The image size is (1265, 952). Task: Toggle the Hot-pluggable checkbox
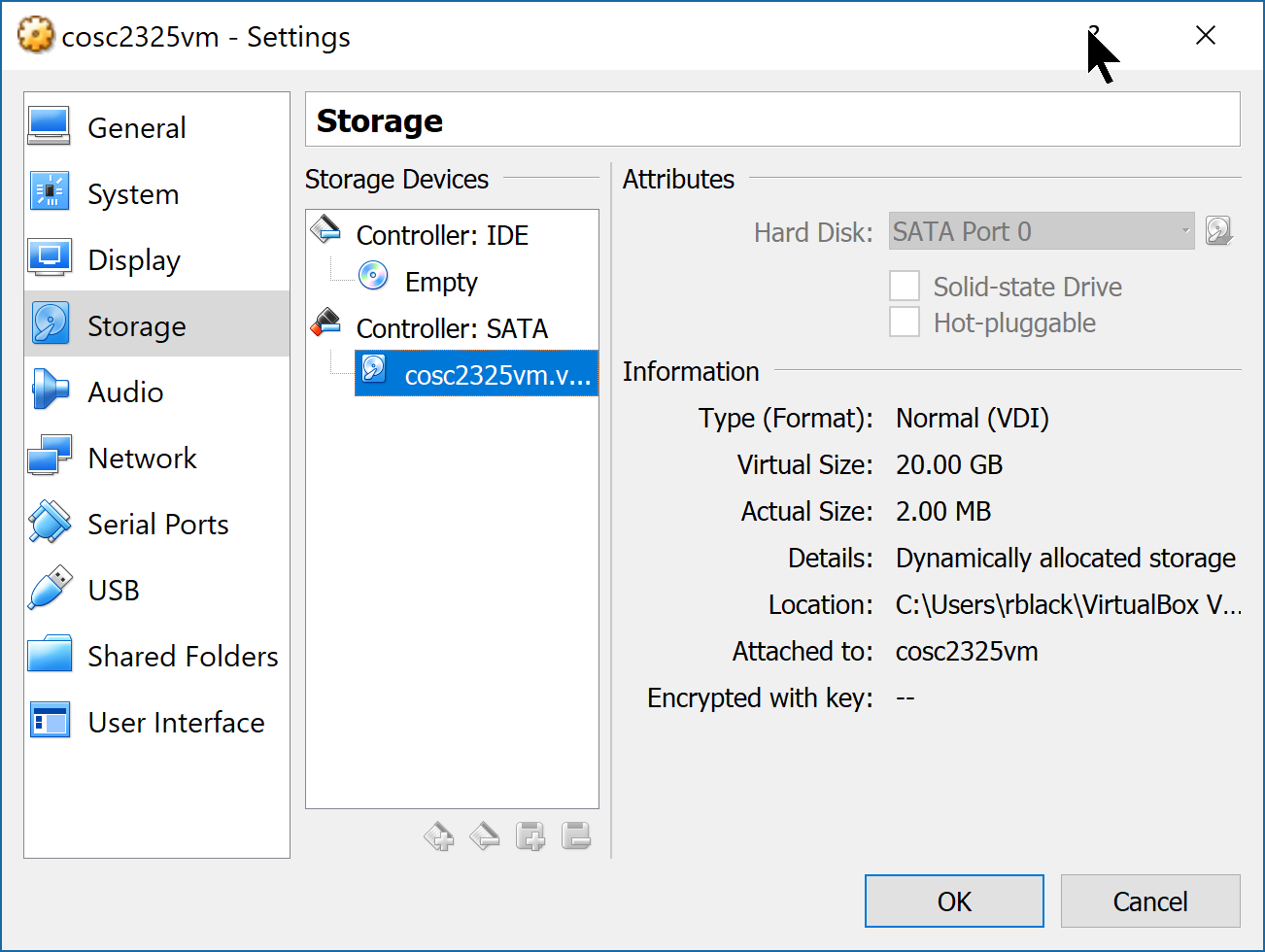905,323
